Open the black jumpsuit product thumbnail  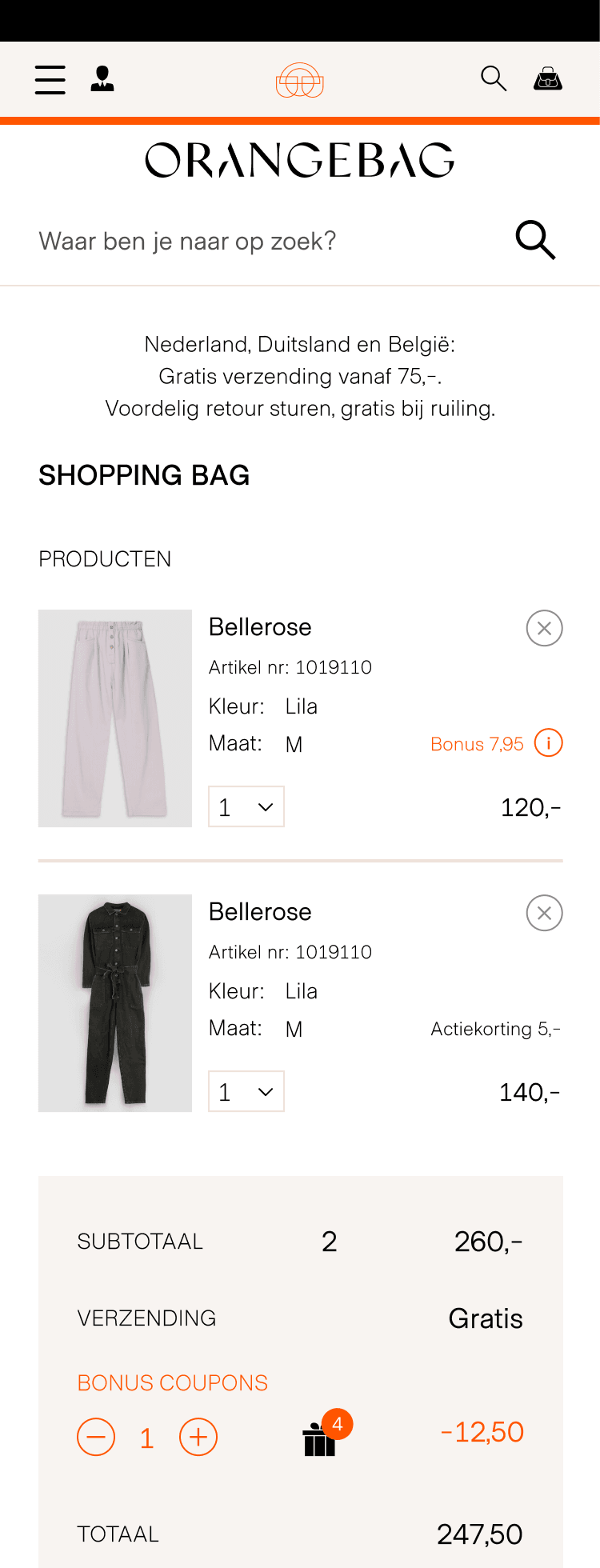click(115, 1002)
